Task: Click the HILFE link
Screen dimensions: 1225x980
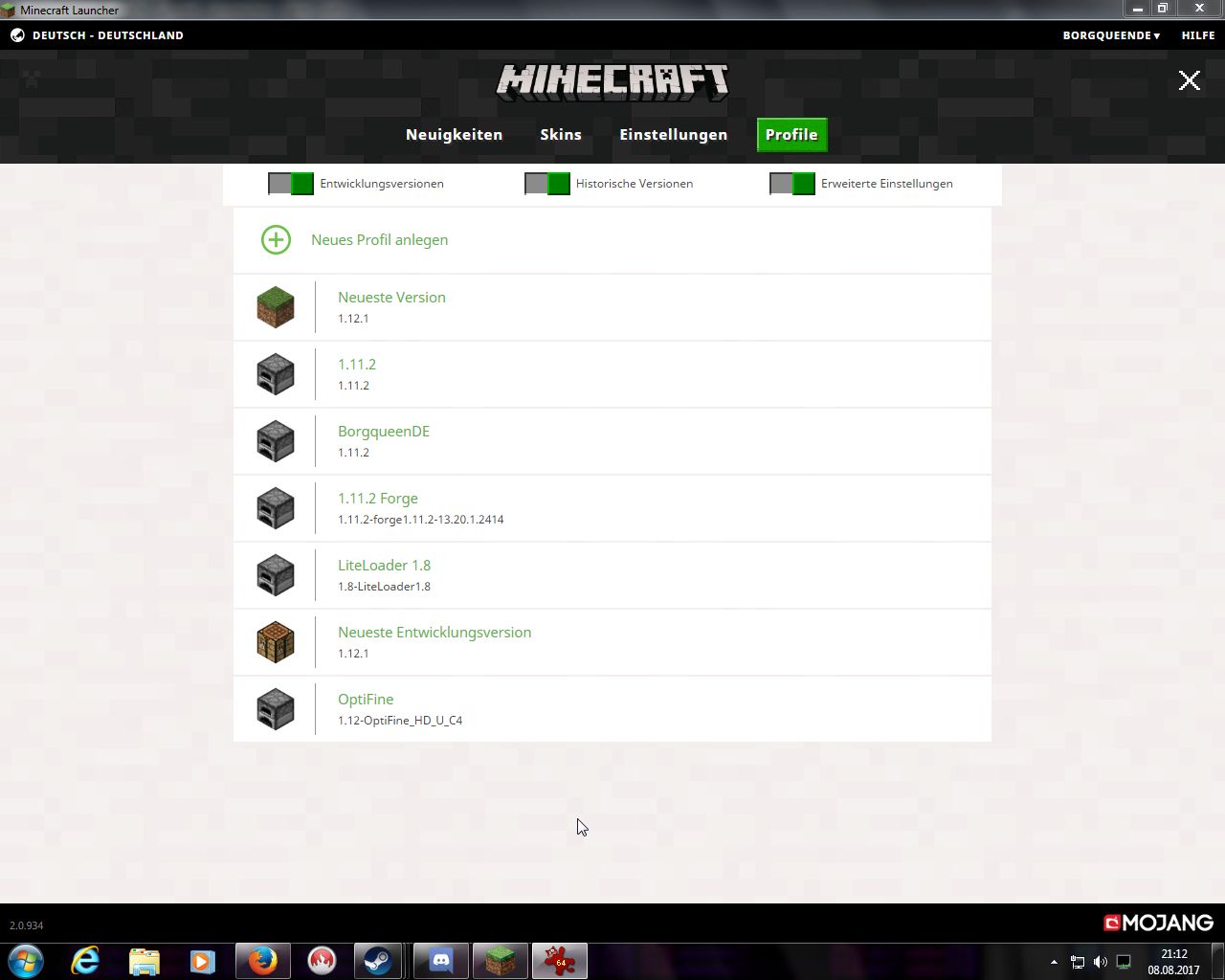Action: [x=1197, y=35]
